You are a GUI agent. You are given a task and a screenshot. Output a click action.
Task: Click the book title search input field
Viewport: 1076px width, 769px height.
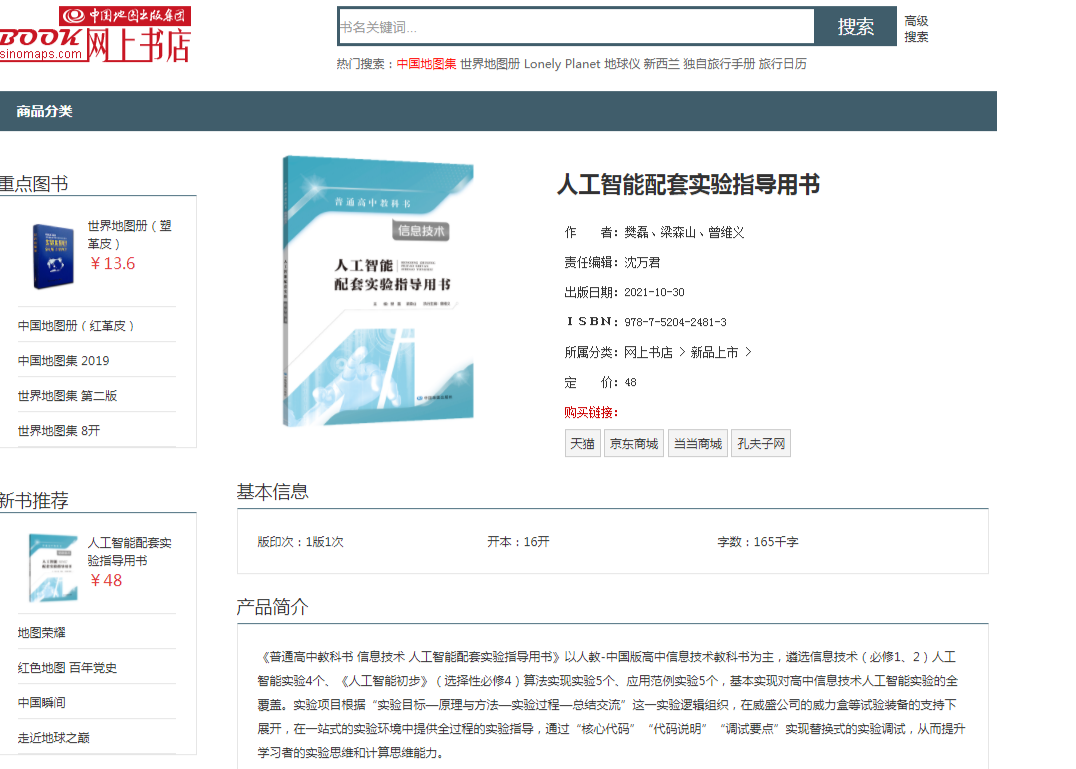575,27
